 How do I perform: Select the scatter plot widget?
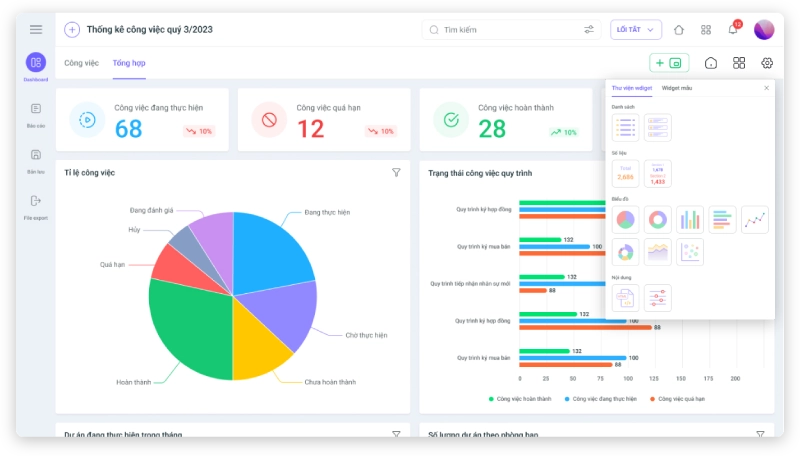click(690, 252)
